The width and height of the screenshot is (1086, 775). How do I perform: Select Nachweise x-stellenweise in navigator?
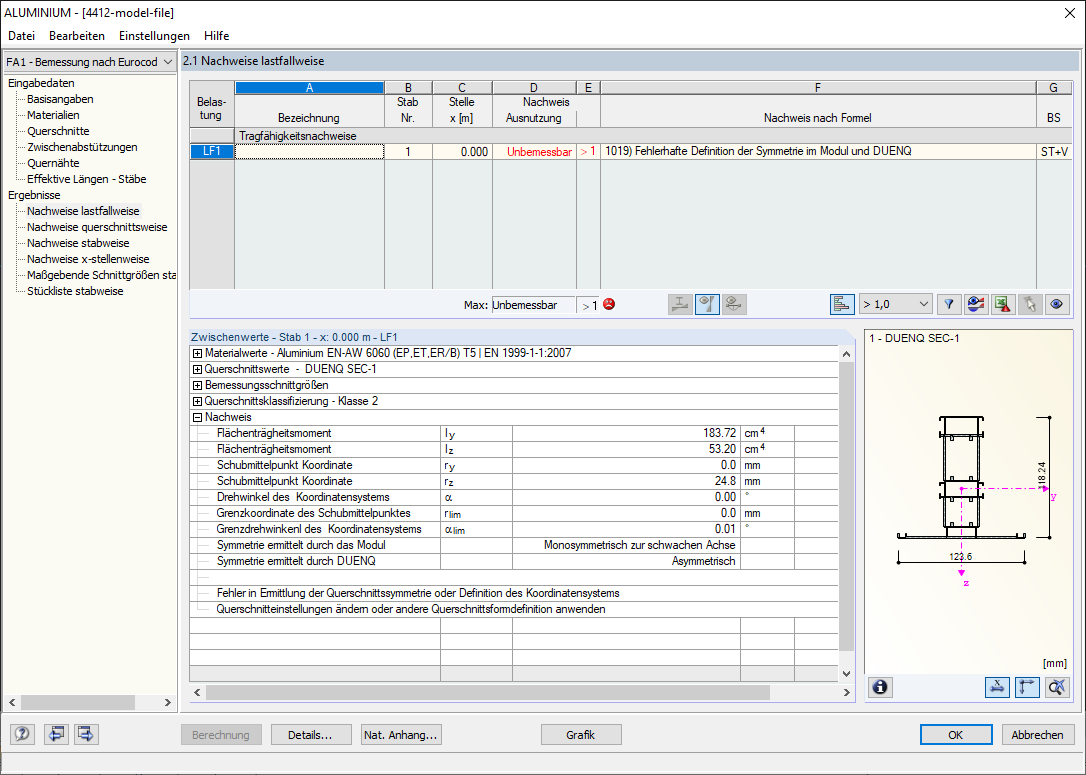click(x=88, y=259)
